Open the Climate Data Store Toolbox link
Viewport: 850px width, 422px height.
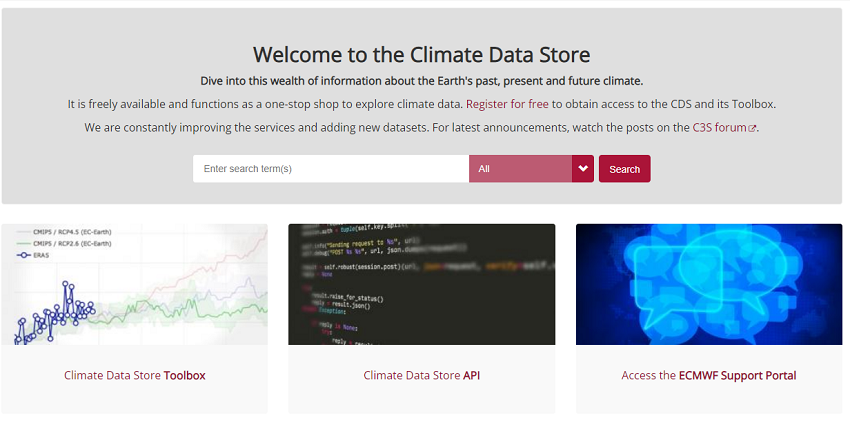tap(134, 376)
